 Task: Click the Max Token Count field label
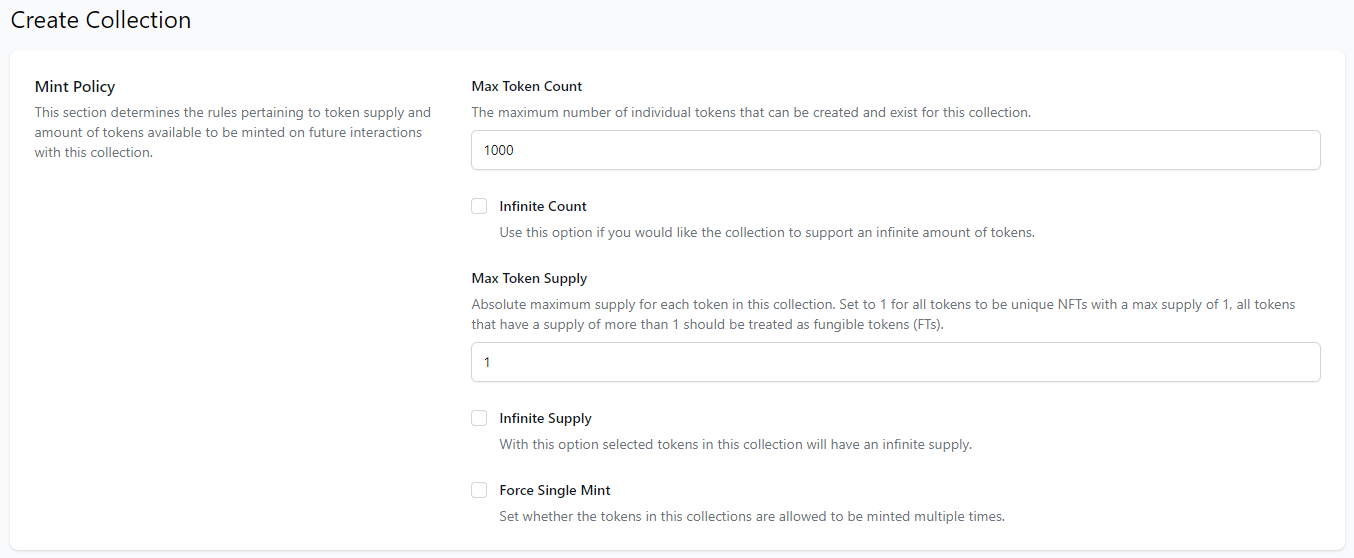(x=527, y=86)
